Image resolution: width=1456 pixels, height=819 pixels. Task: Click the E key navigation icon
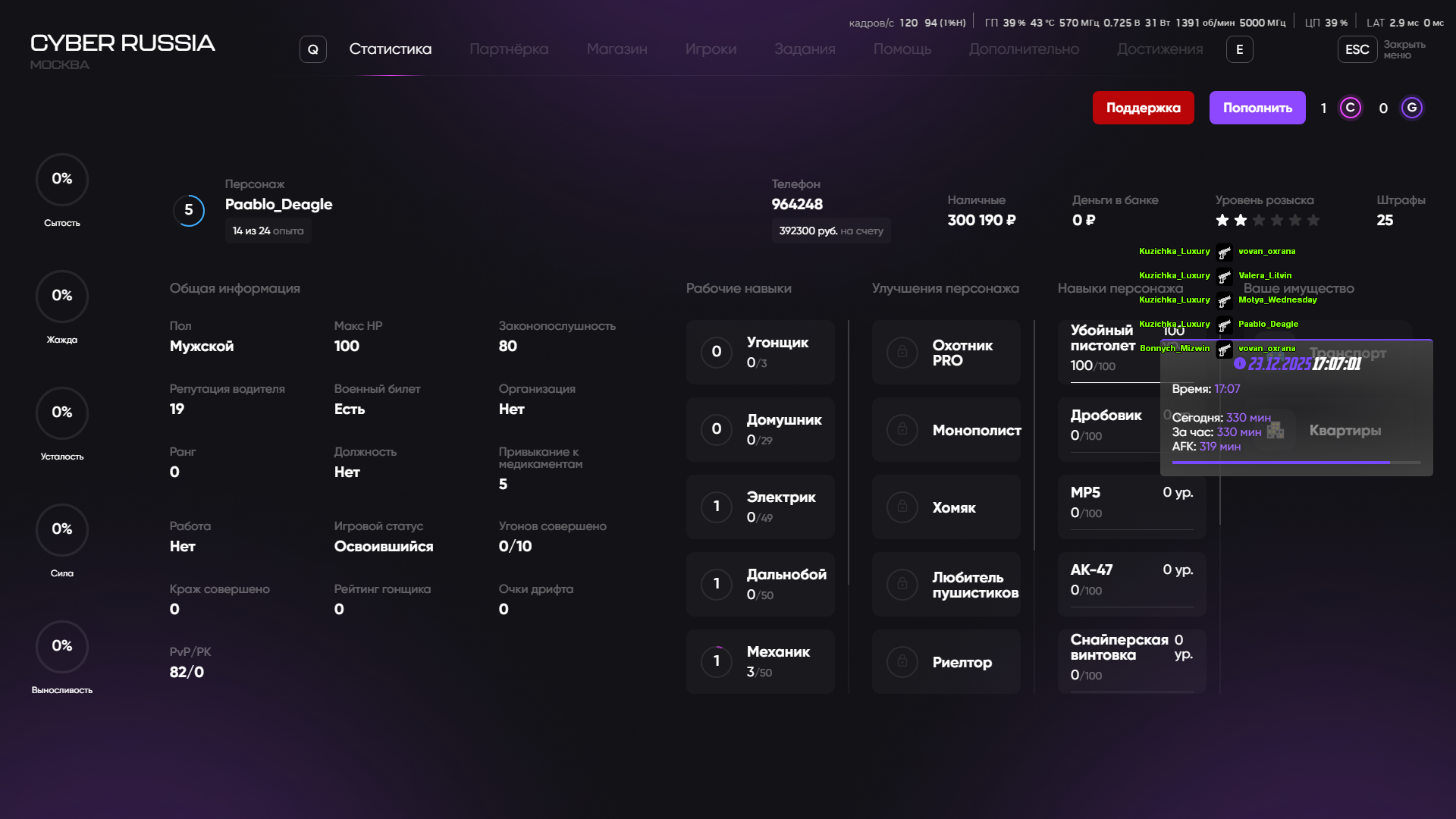click(x=1239, y=49)
